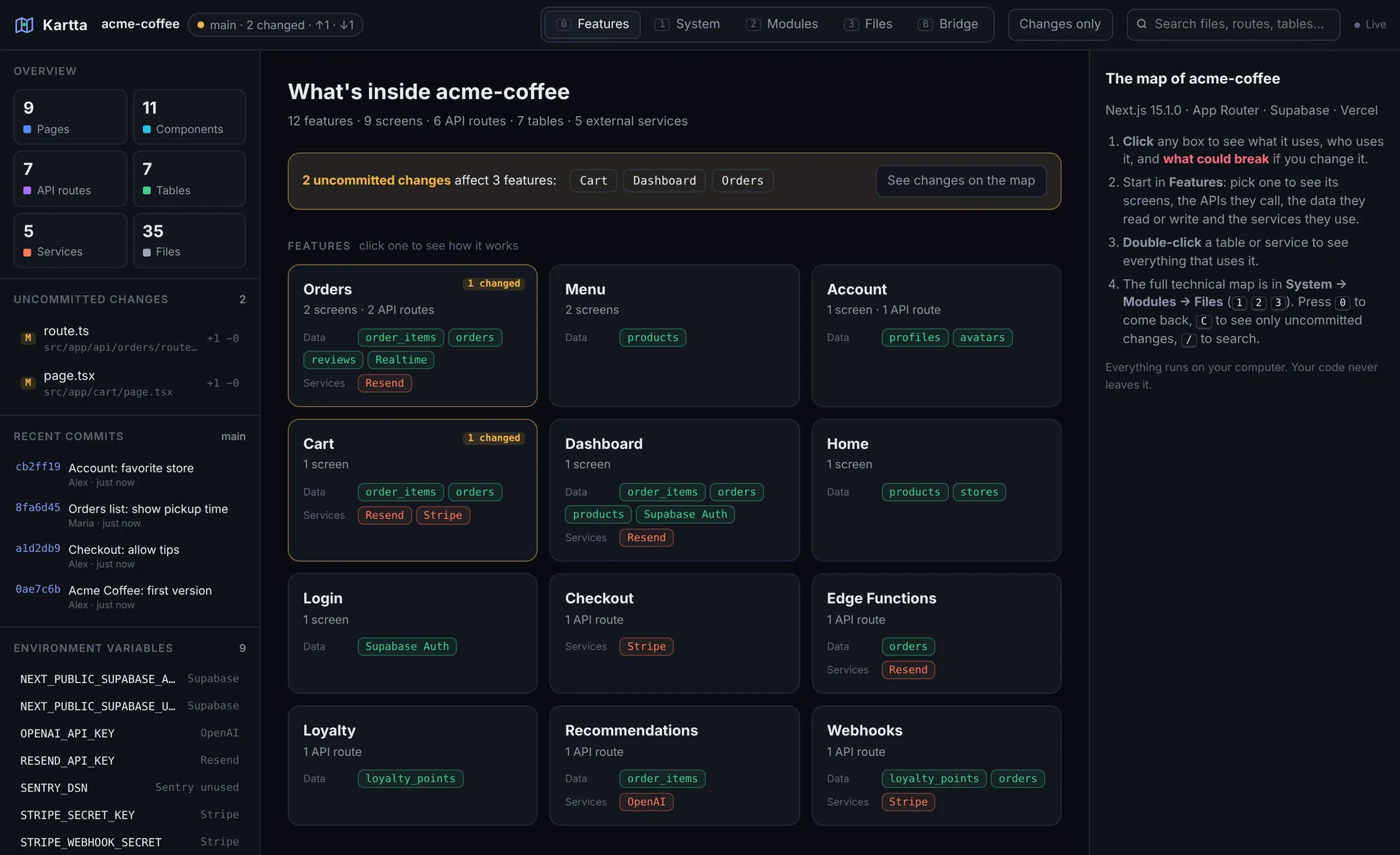Click the loyalty_points tag in the Loyalty card

point(411,778)
